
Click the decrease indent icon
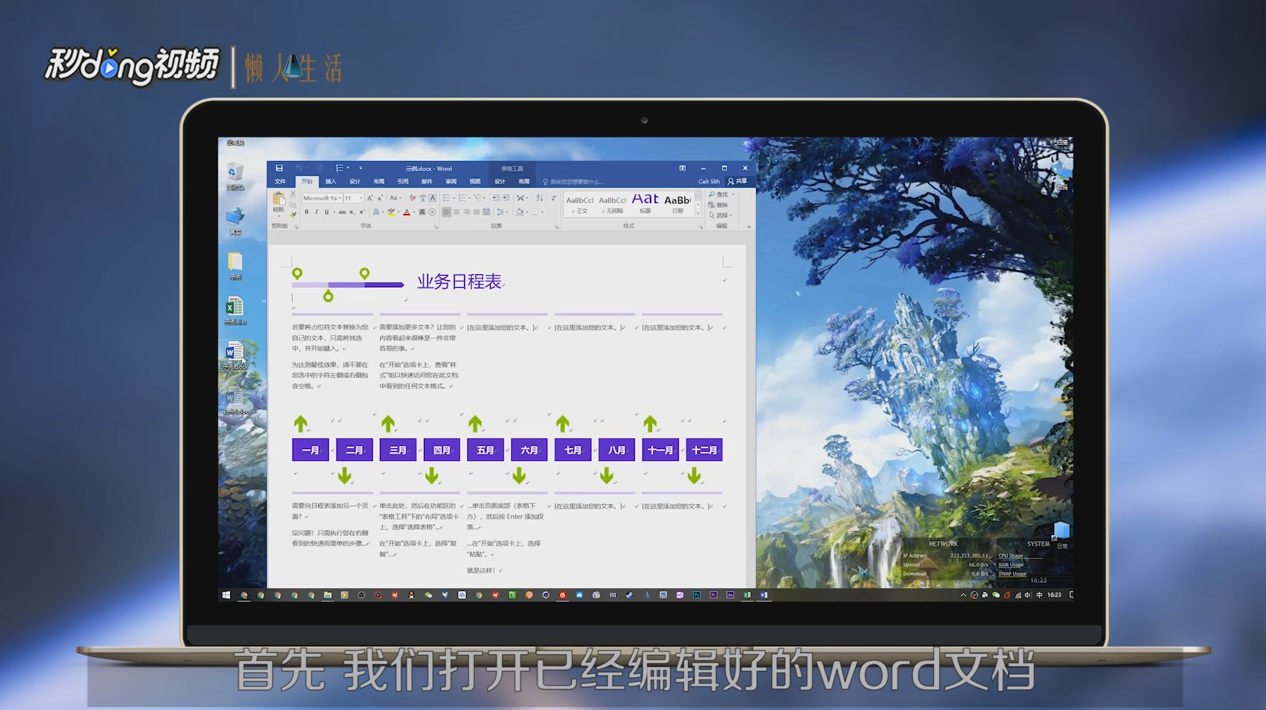495,198
